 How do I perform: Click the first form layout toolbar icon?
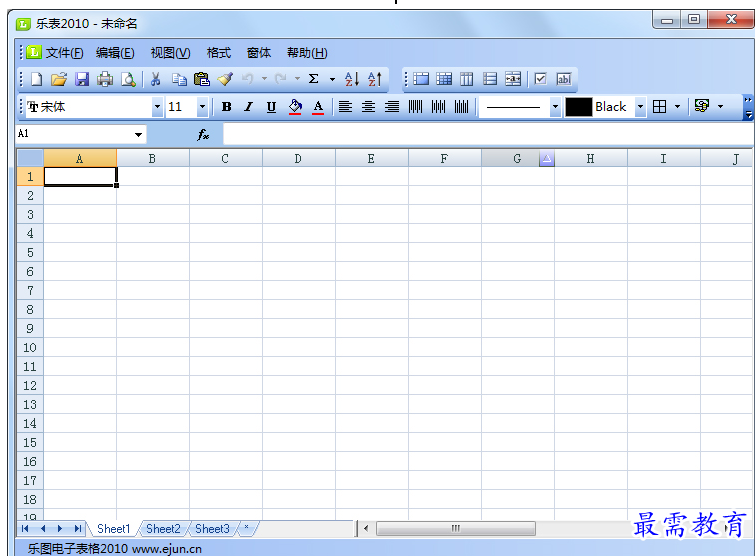pos(421,79)
